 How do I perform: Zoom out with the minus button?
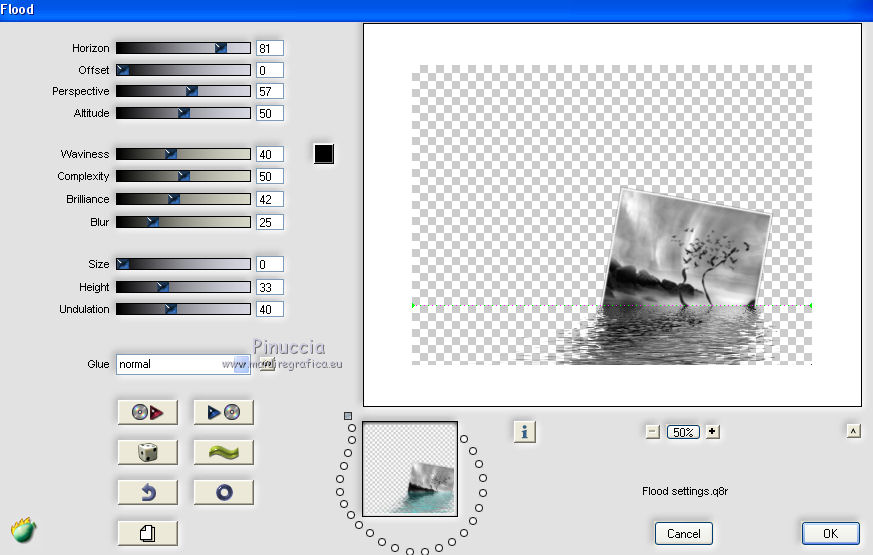point(653,432)
